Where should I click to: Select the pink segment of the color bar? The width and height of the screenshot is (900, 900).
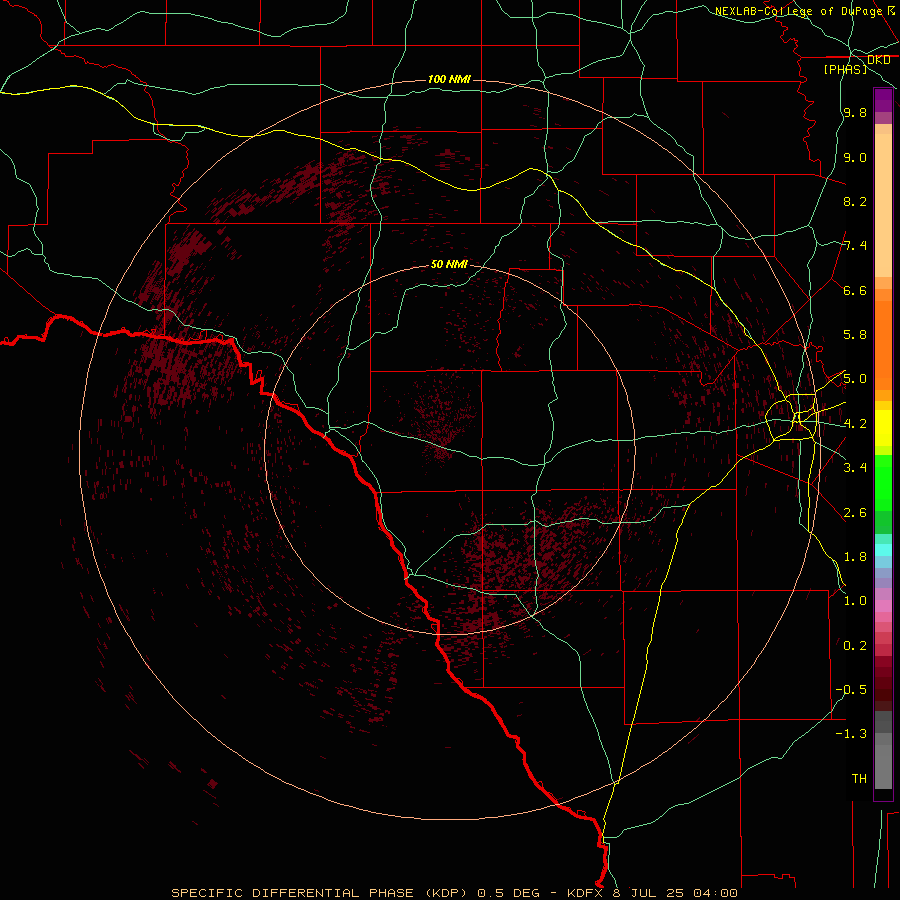point(883,606)
